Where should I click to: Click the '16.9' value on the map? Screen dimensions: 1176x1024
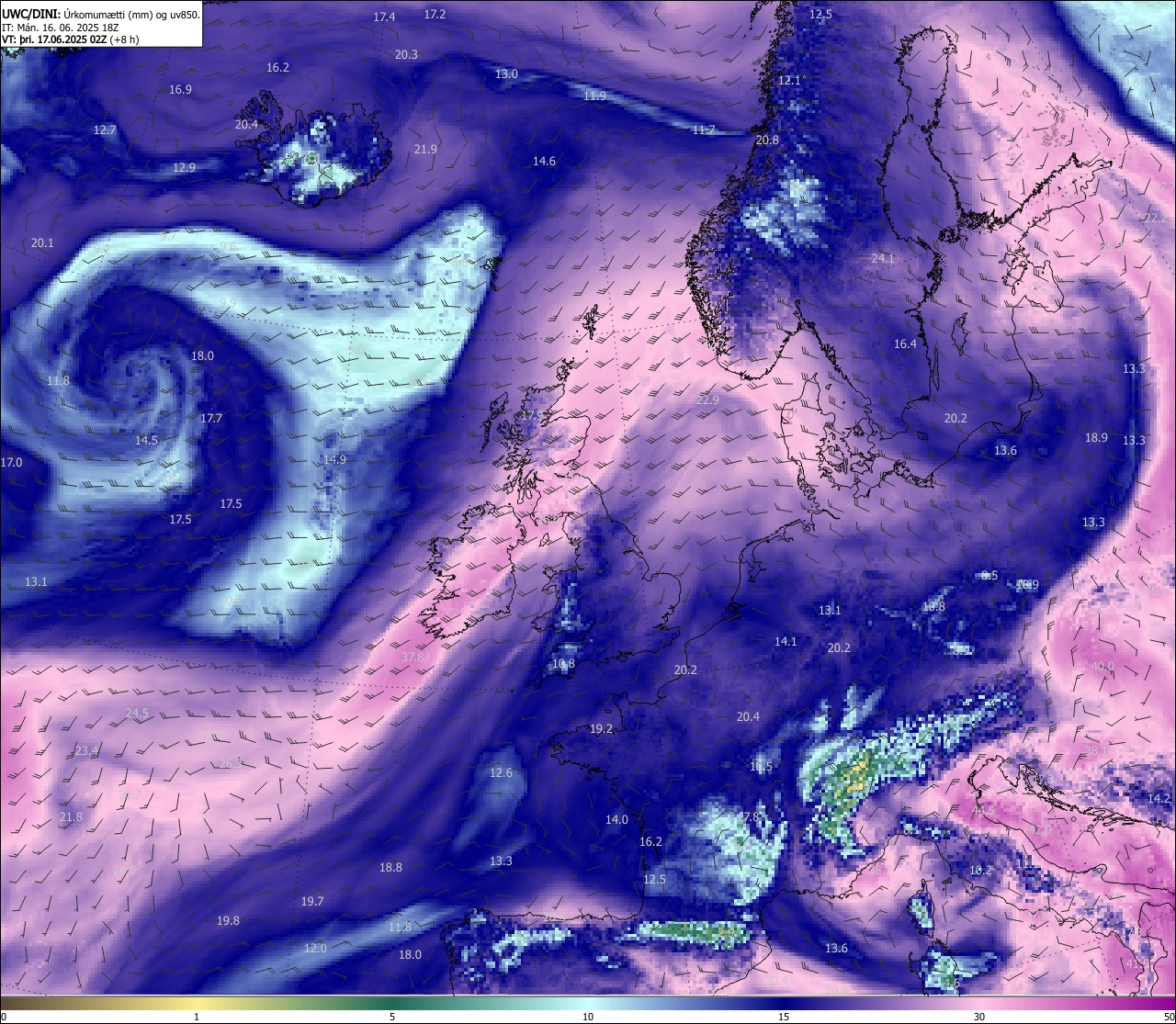(180, 90)
